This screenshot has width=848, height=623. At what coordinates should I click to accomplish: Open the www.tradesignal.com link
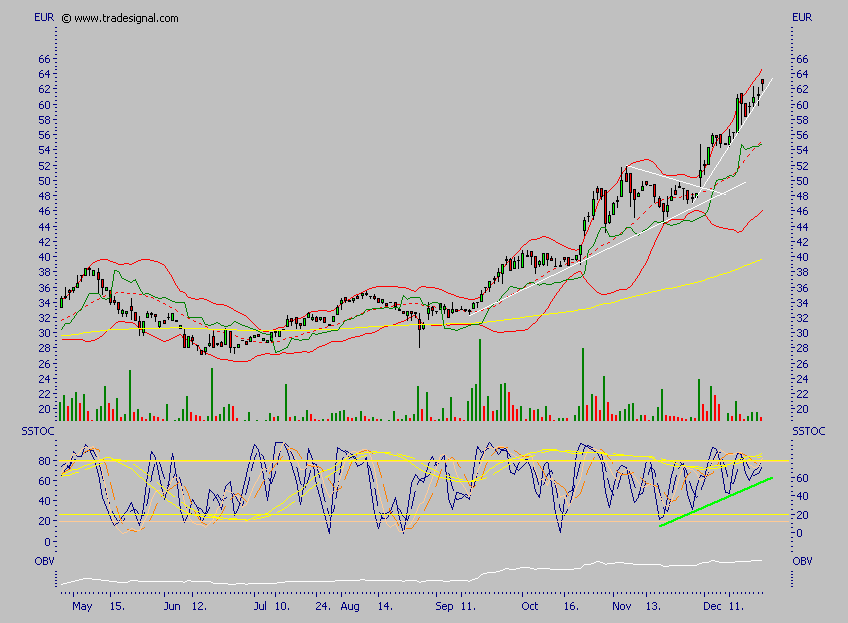pyautogui.click(x=126, y=18)
